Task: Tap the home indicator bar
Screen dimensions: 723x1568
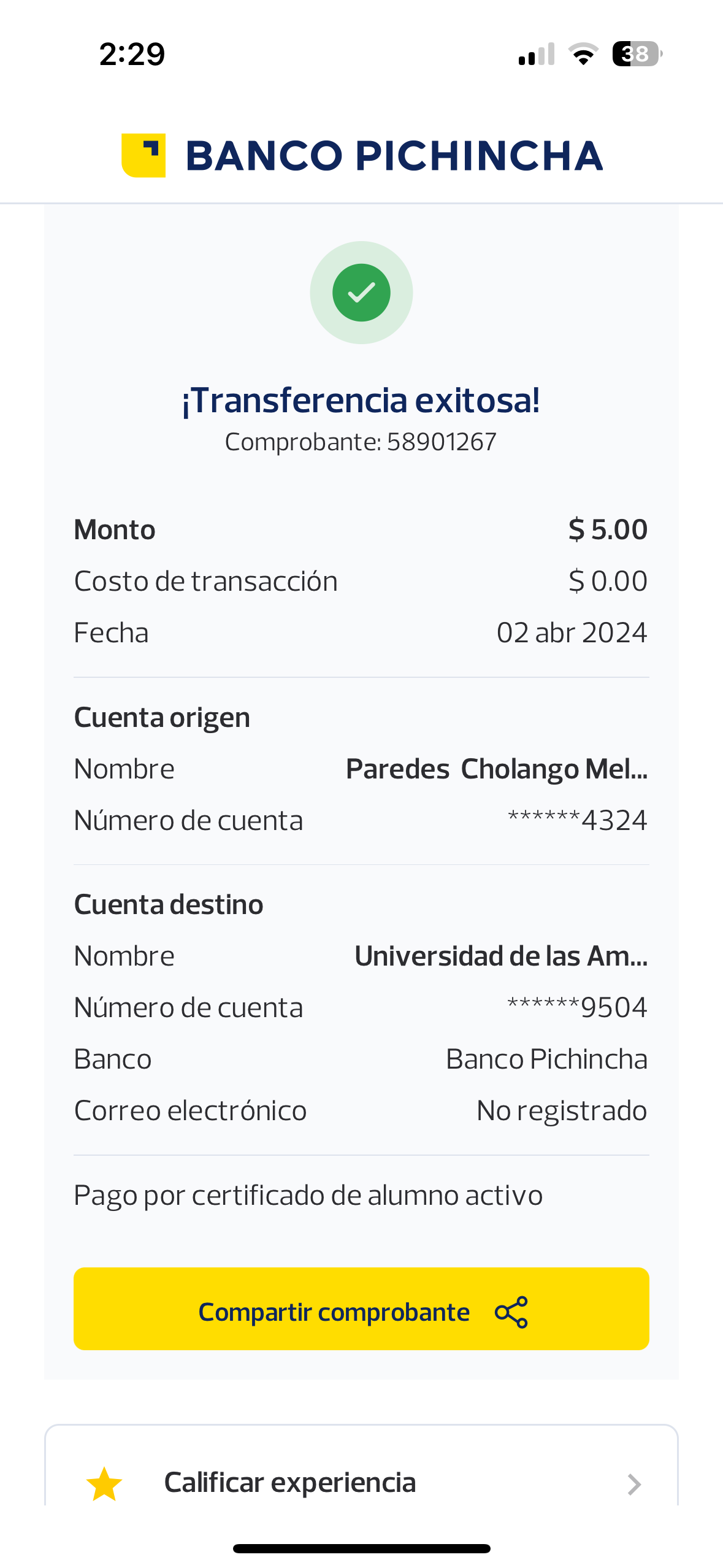Action: click(x=361, y=1548)
